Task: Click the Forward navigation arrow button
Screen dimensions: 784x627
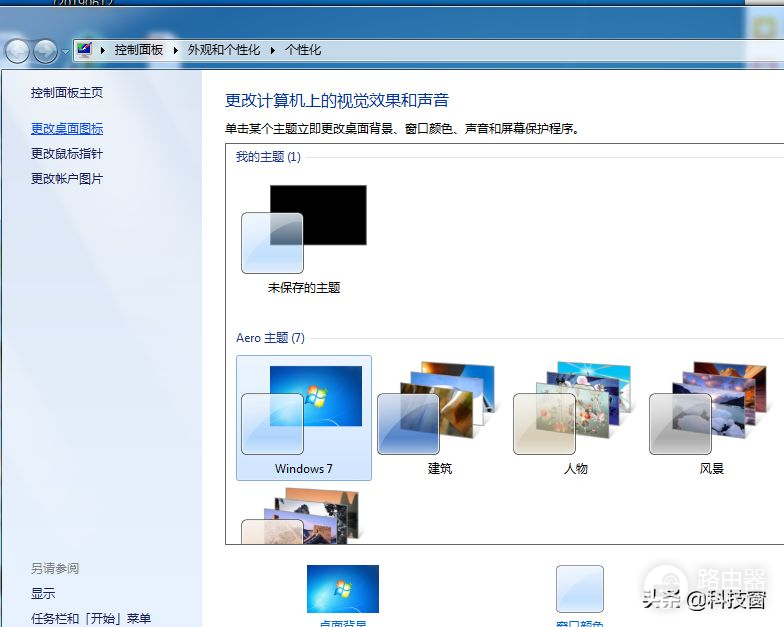Action: click(x=45, y=50)
